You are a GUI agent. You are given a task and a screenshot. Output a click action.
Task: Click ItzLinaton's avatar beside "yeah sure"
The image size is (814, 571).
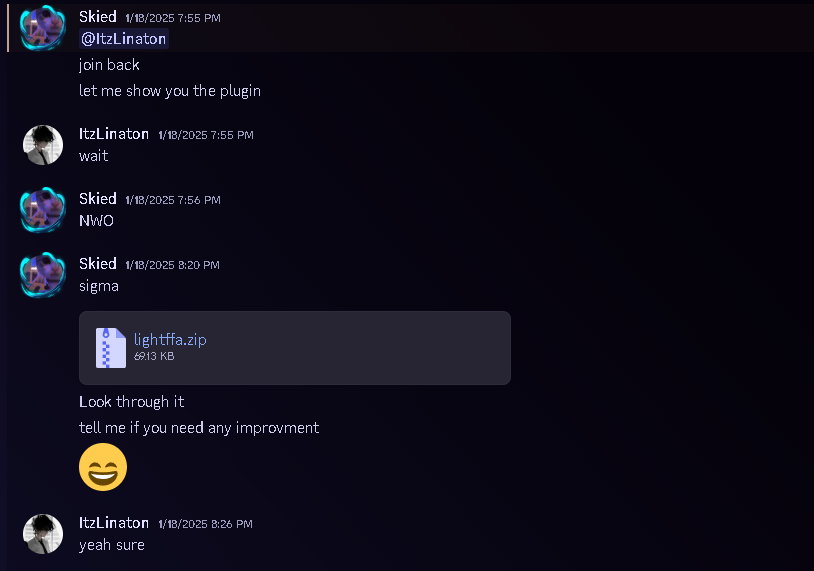pyautogui.click(x=42, y=534)
